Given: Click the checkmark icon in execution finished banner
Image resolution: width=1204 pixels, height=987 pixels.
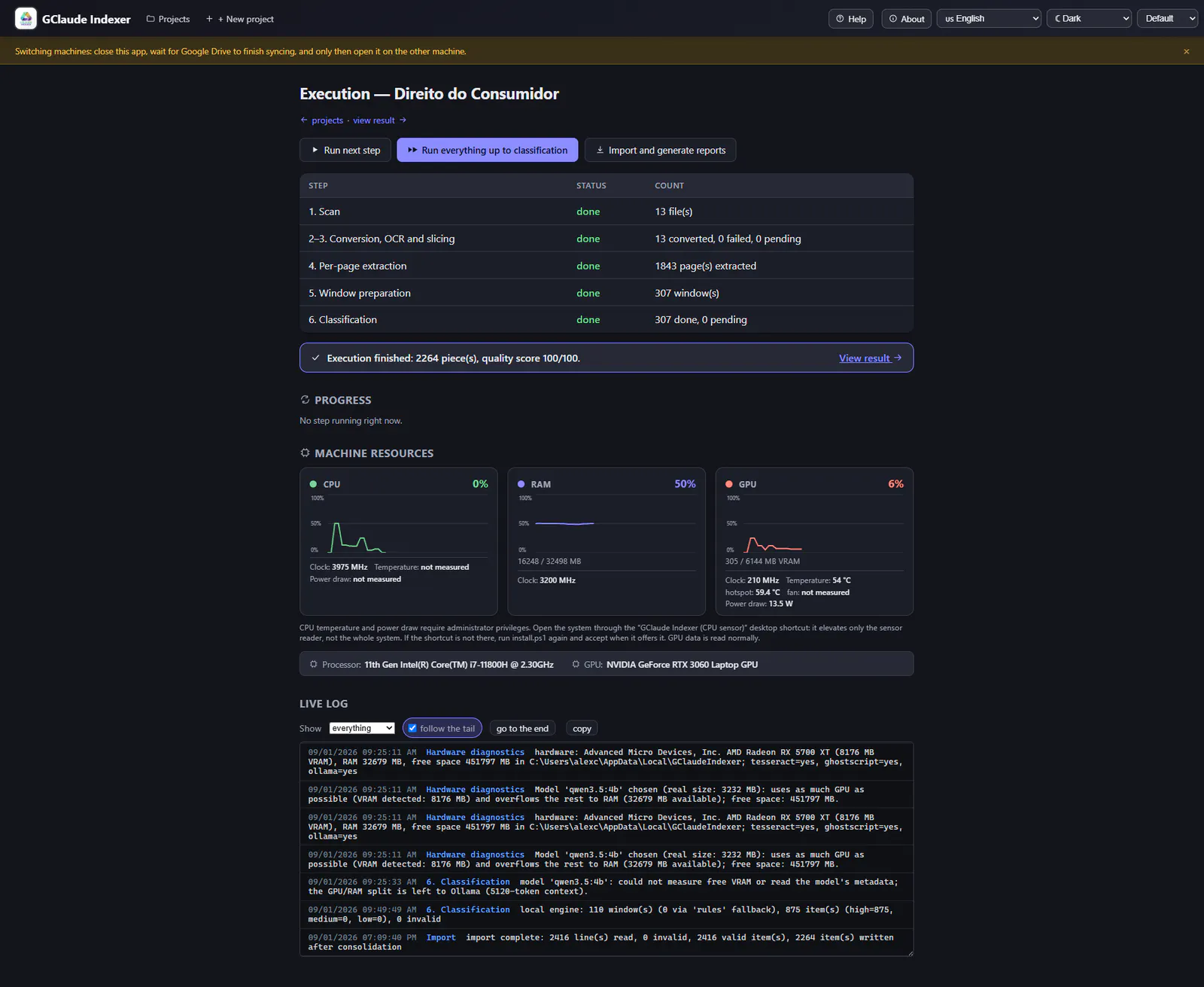Looking at the screenshot, I should coord(316,358).
